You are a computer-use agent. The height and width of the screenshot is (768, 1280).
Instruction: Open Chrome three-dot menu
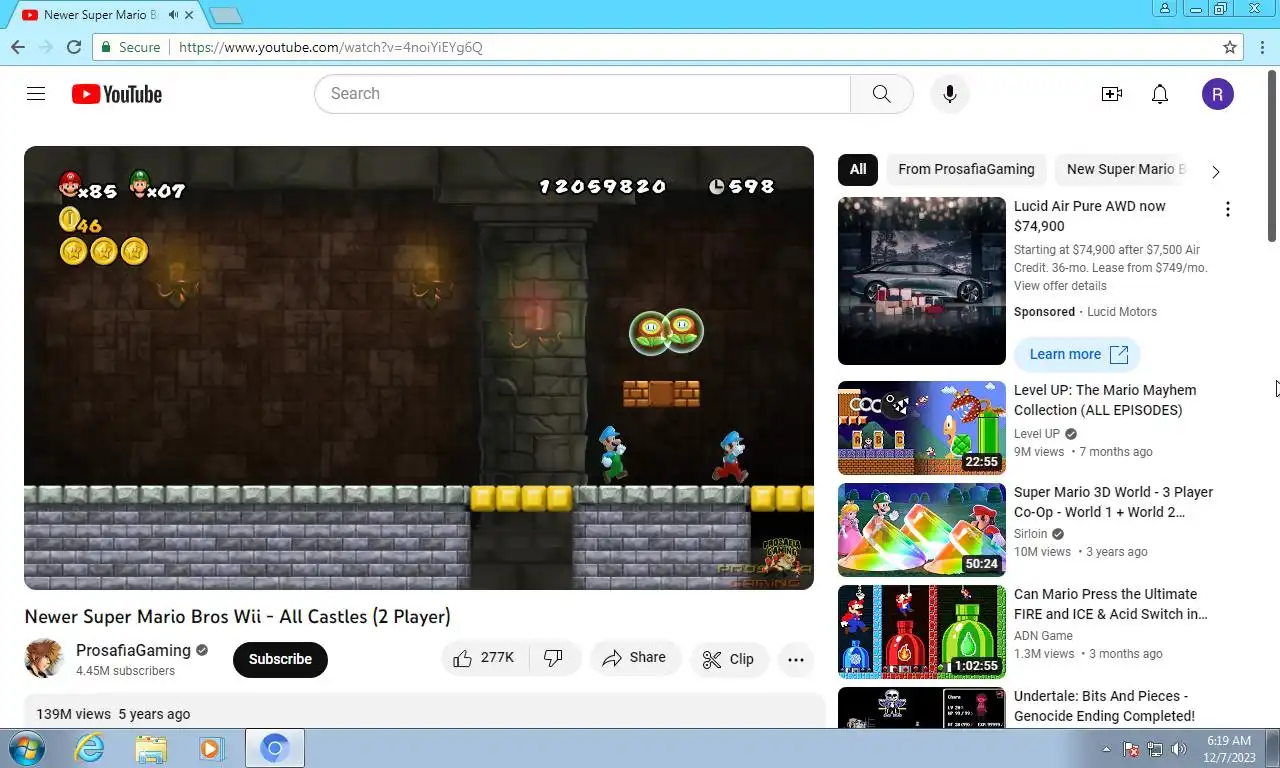point(1261,47)
